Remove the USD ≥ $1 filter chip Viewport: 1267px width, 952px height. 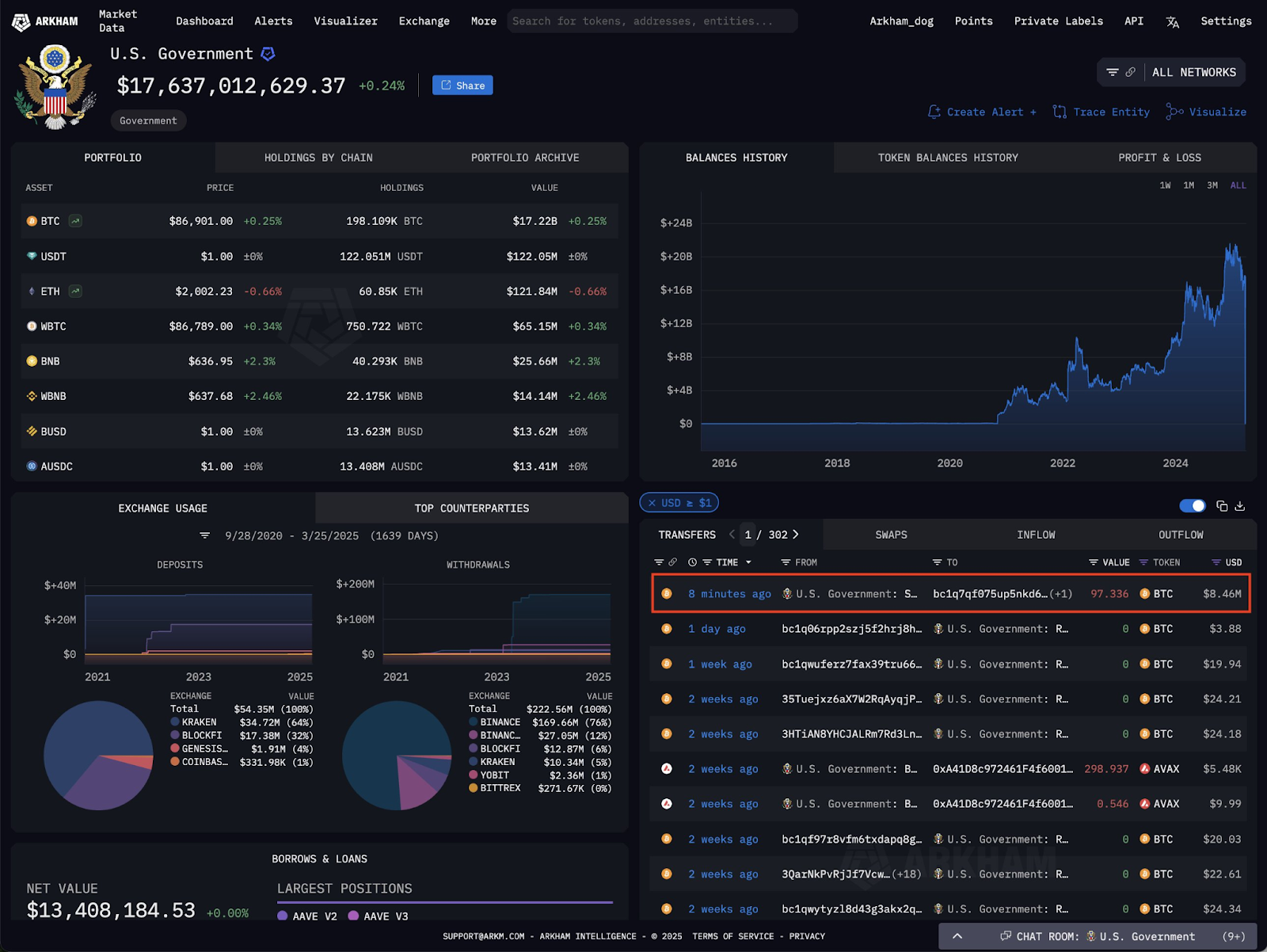(x=652, y=502)
